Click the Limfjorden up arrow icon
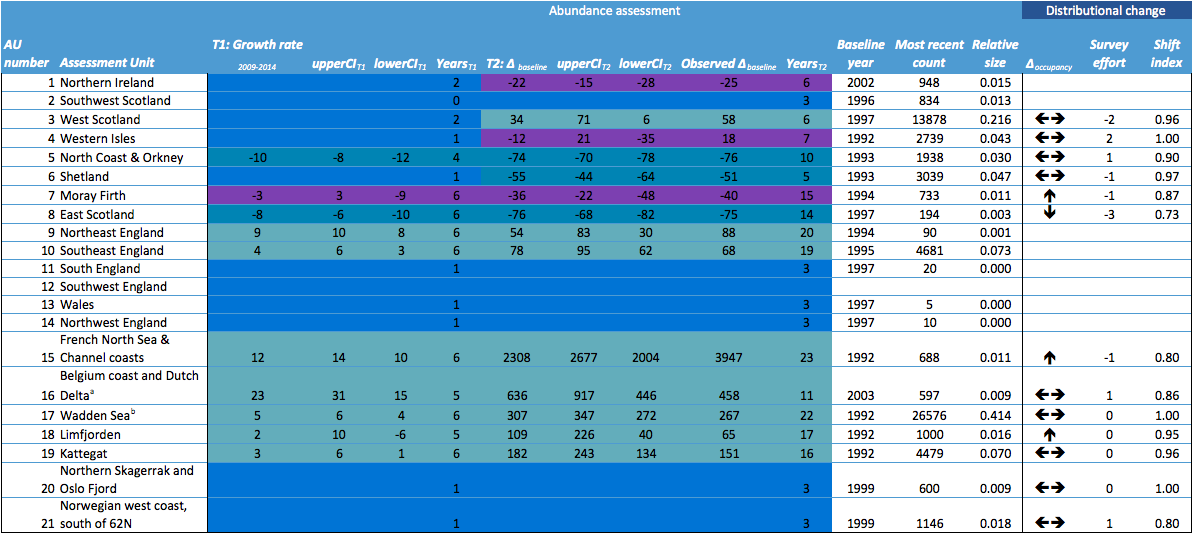Image resolution: width=1192 pixels, height=533 pixels. [x=1051, y=434]
